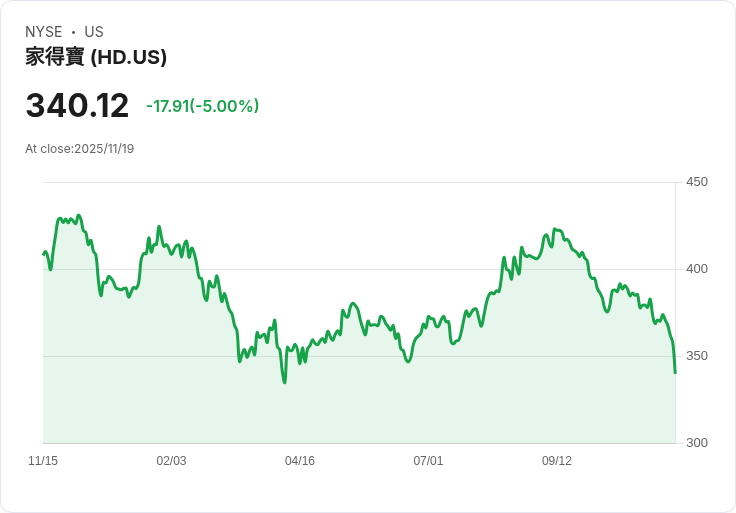
Task: Click the 350 y-axis label
Action: pyautogui.click(x=696, y=356)
